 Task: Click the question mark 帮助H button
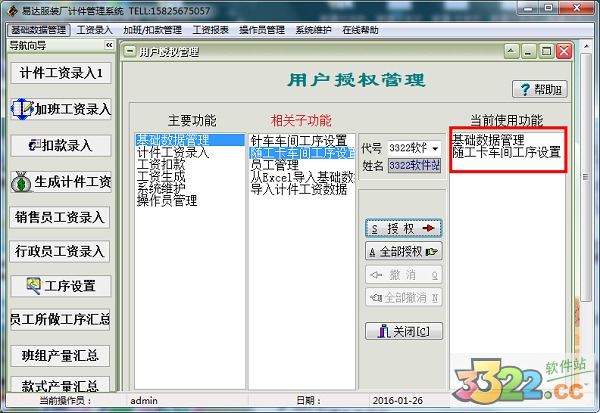tap(540, 90)
